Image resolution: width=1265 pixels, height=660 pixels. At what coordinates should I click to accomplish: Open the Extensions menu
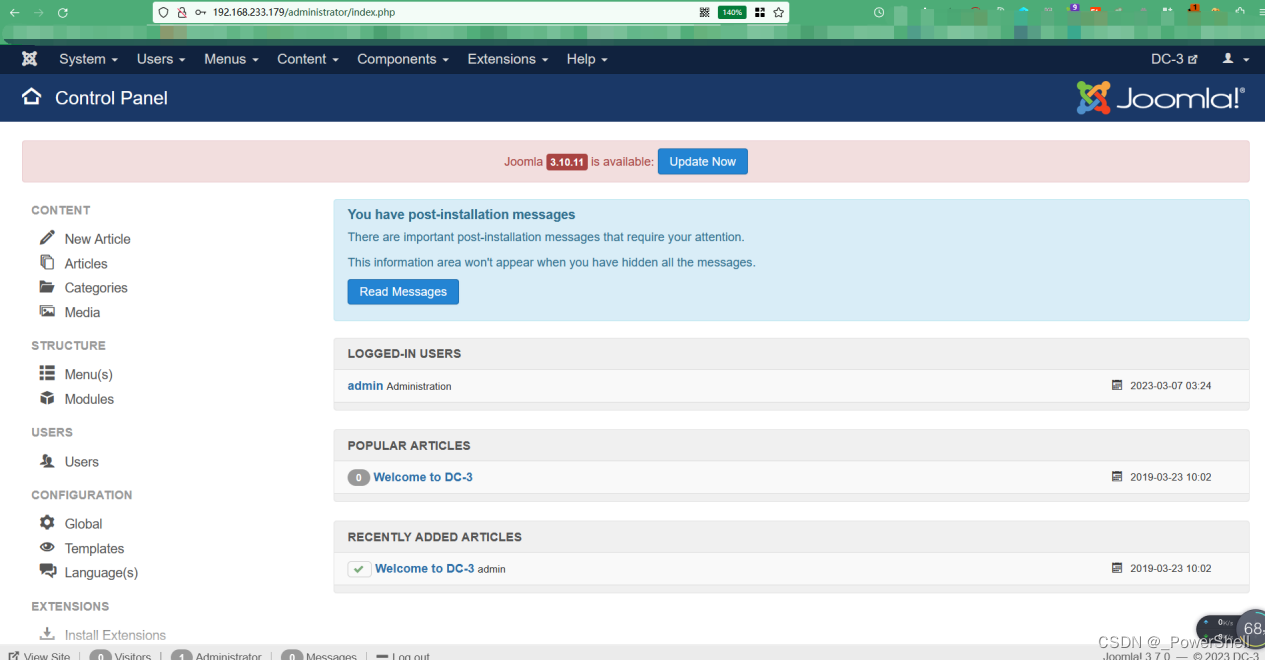508,59
